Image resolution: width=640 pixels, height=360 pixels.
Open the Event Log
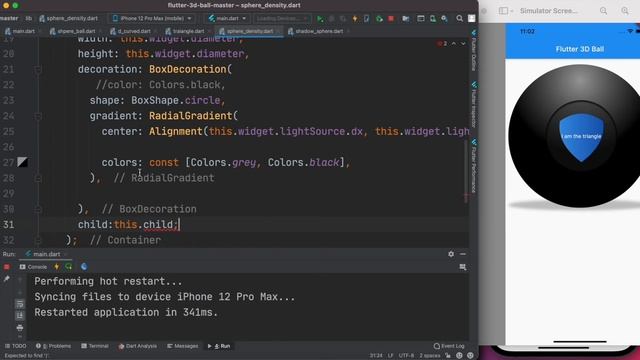[449, 346]
